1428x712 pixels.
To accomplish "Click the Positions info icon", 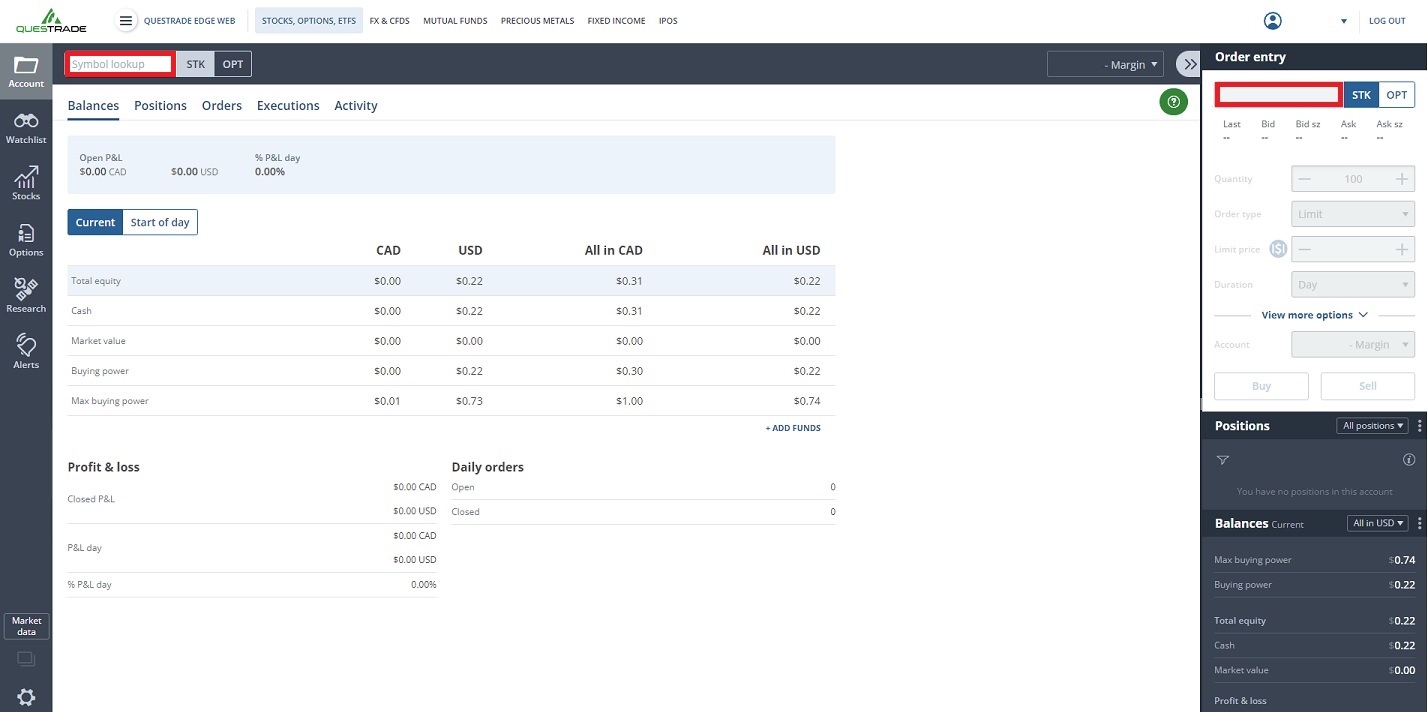I will [1409, 460].
